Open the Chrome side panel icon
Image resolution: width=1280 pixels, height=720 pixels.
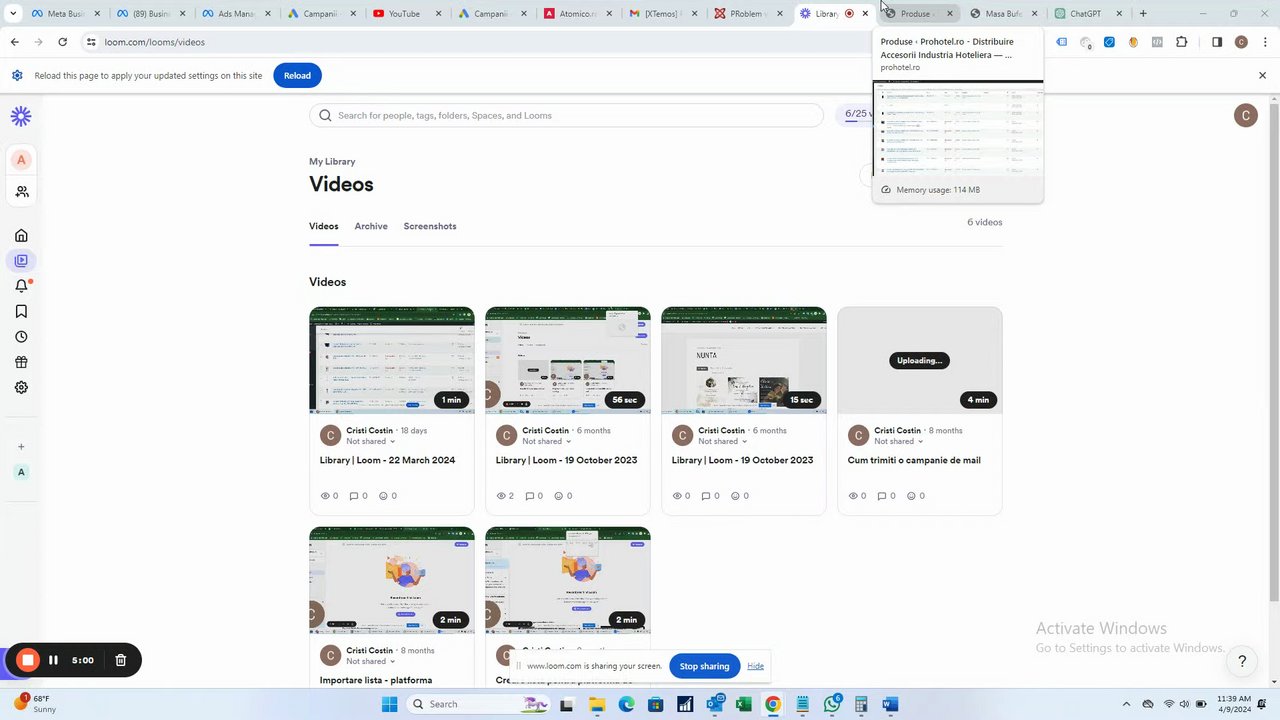(x=1217, y=42)
